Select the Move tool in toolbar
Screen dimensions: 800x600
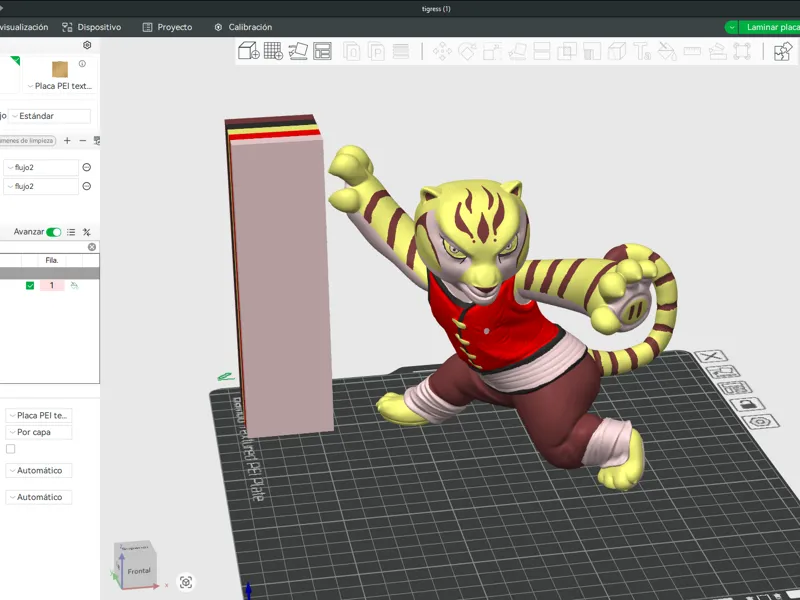click(442, 52)
